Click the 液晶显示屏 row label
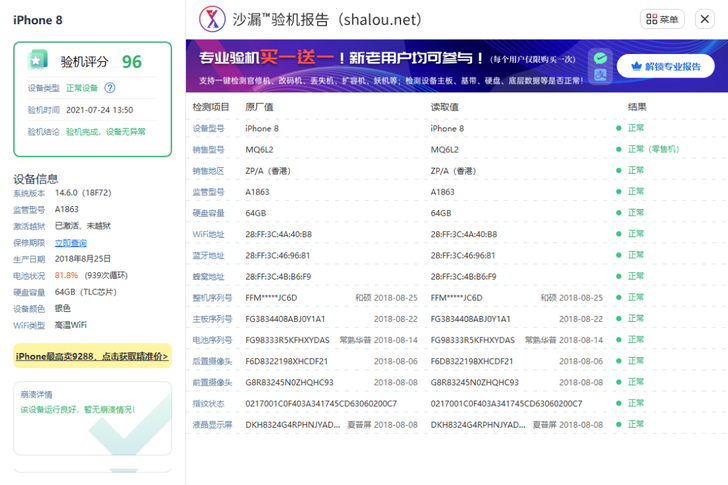This screenshot has width=728, height=485. pyautogui.click(x=212, y=425)
